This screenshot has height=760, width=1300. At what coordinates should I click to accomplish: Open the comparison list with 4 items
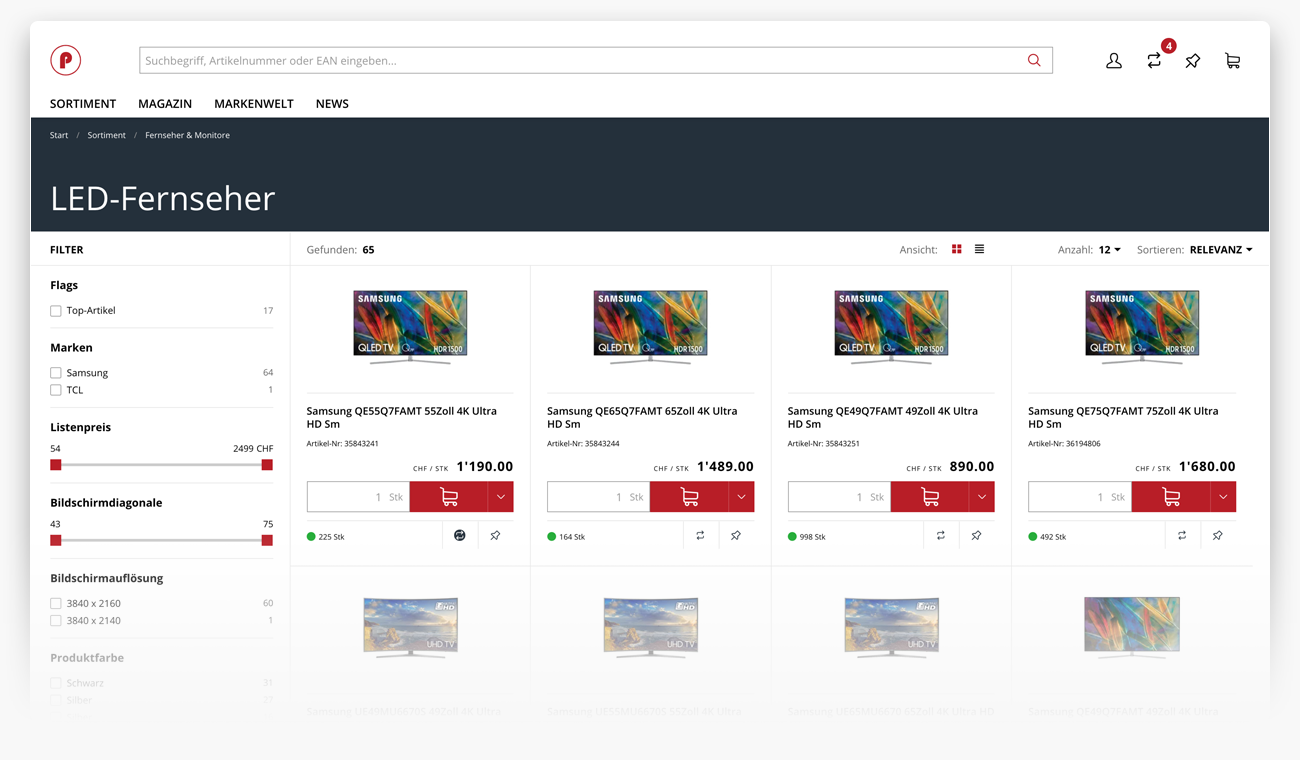tap(1153, 60)
